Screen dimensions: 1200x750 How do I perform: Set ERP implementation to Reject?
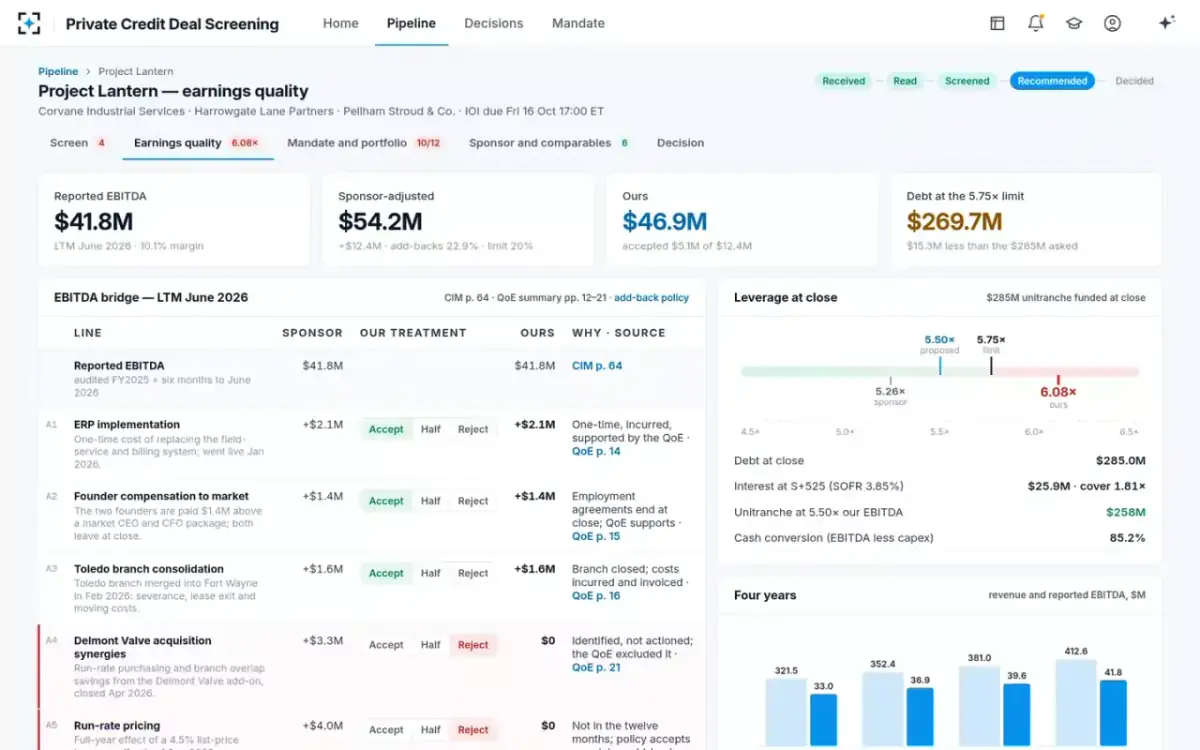click(473, 429)
